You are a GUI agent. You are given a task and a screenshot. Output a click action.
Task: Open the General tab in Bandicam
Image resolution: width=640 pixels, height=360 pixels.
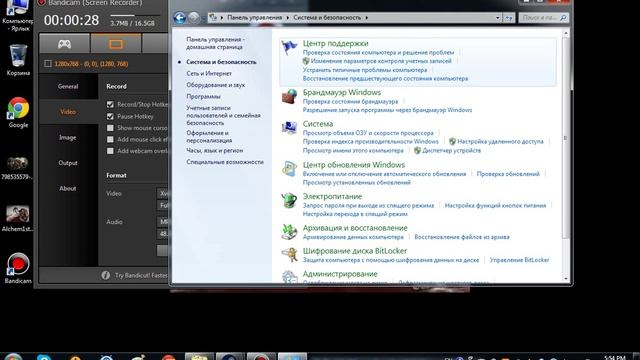(68, 87)
